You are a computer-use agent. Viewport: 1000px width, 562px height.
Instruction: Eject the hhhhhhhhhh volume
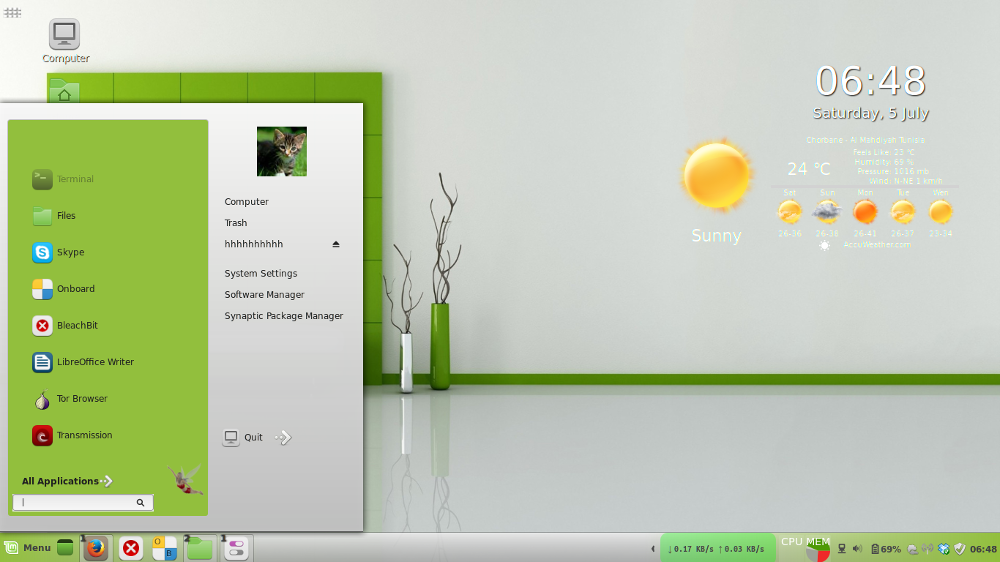[x=335, y=244]
